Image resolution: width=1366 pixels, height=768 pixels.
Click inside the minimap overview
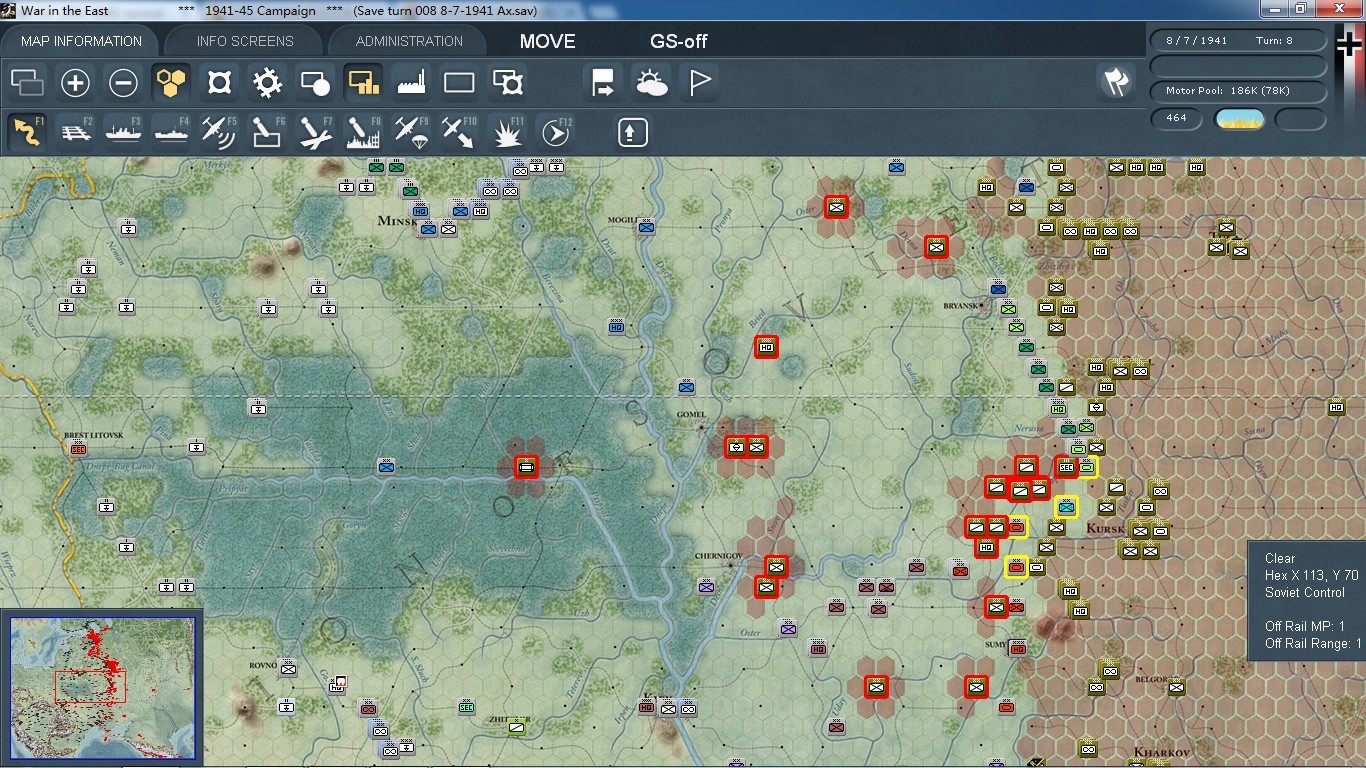pyautogui.click(x=103, y=689)
